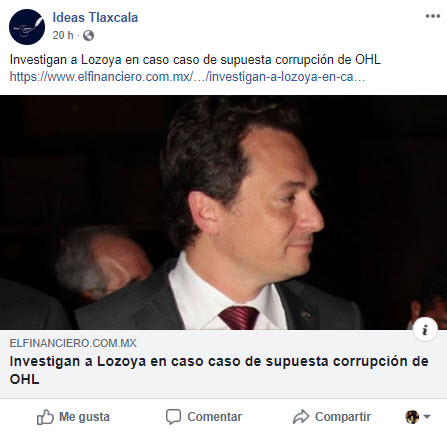447x434 pixels.
Task: Show link info via the 'i' icon
Action: click(x=425, y=330)
